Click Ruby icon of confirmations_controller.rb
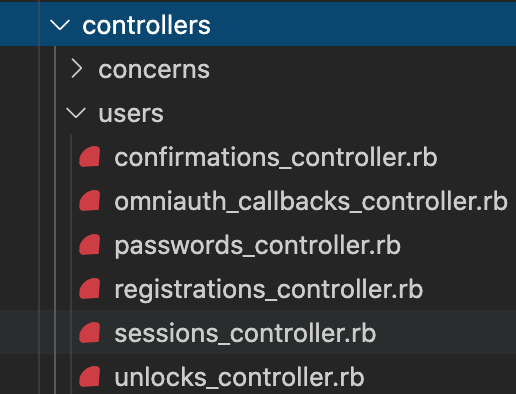Screen dimensions: 516x394 pos(90,157)
